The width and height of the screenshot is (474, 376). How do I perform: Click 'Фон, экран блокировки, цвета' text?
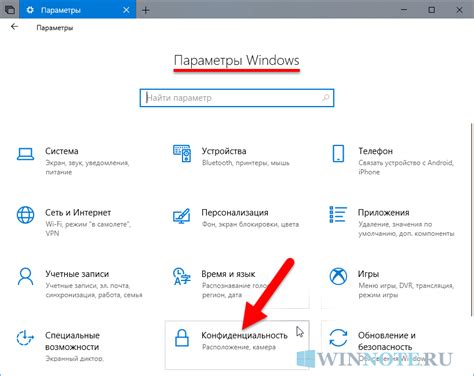250,224
